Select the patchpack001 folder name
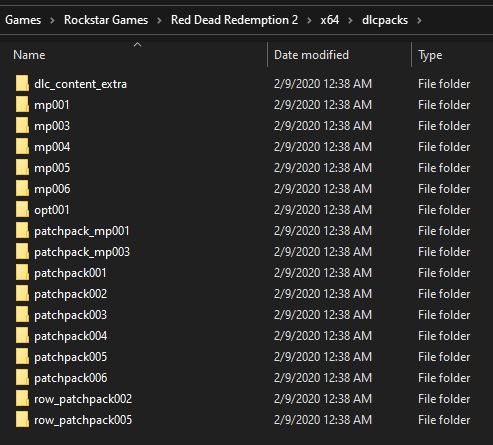The width and height of the screenshot is (493, 445). (x=70, y=273)
